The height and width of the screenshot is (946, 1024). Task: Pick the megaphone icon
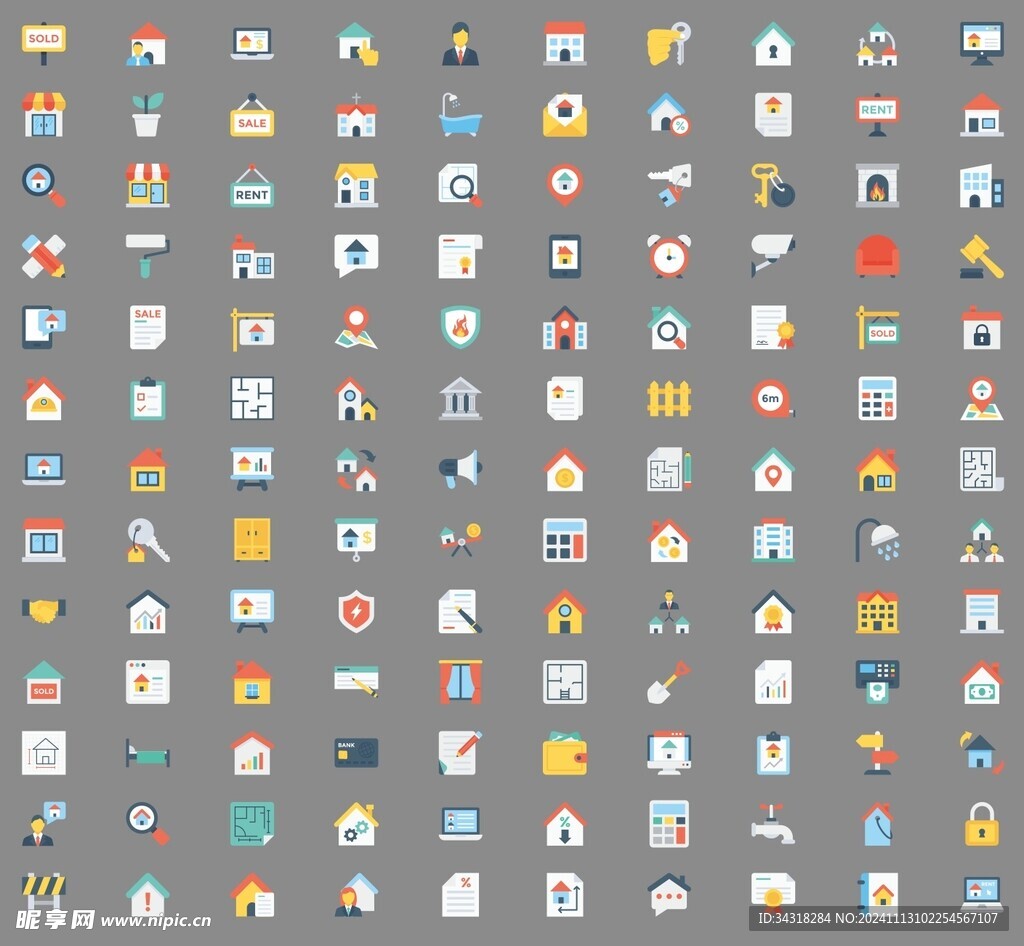coord(460,469)
